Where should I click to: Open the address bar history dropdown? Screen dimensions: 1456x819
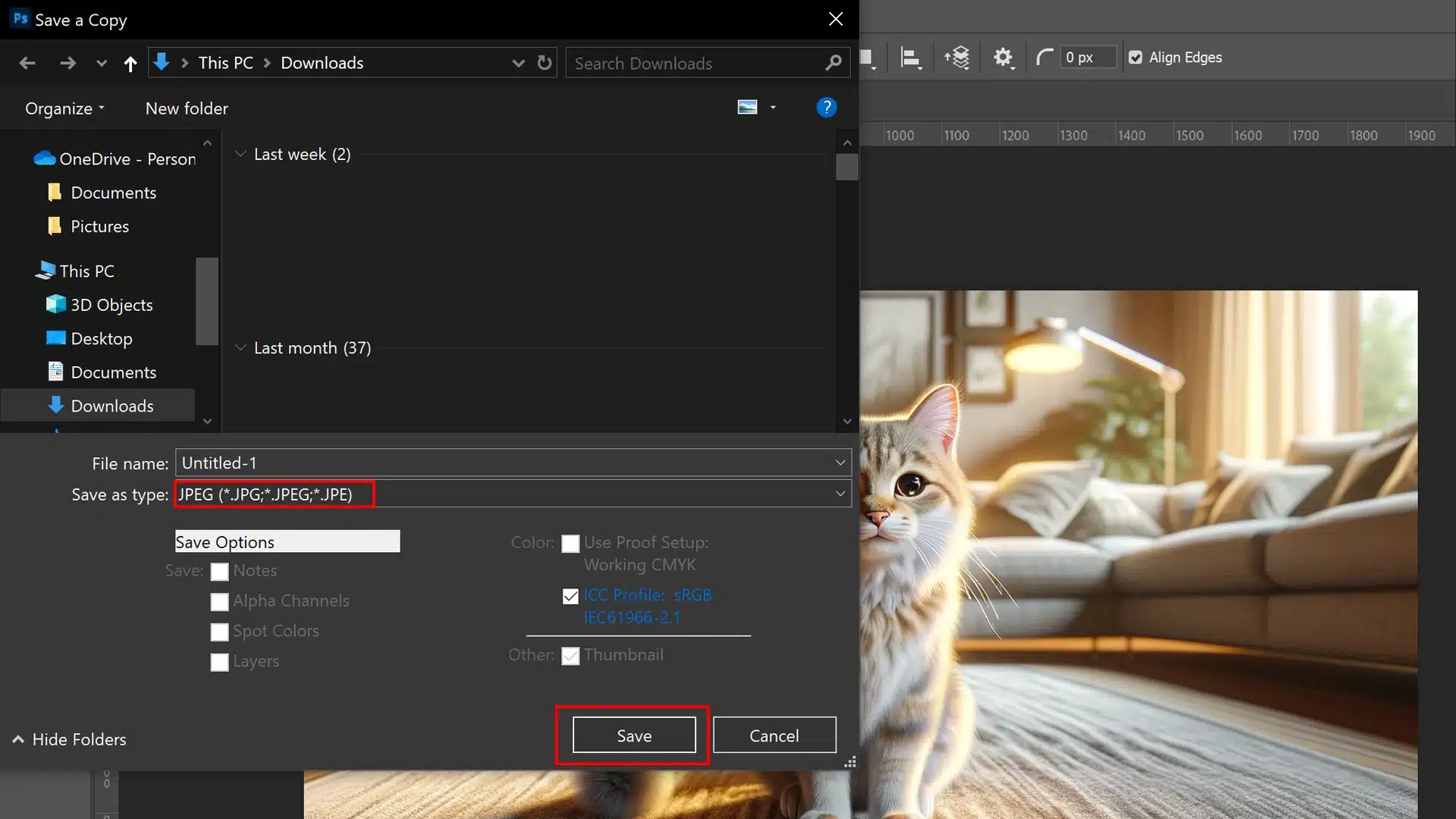coord(519,63)
